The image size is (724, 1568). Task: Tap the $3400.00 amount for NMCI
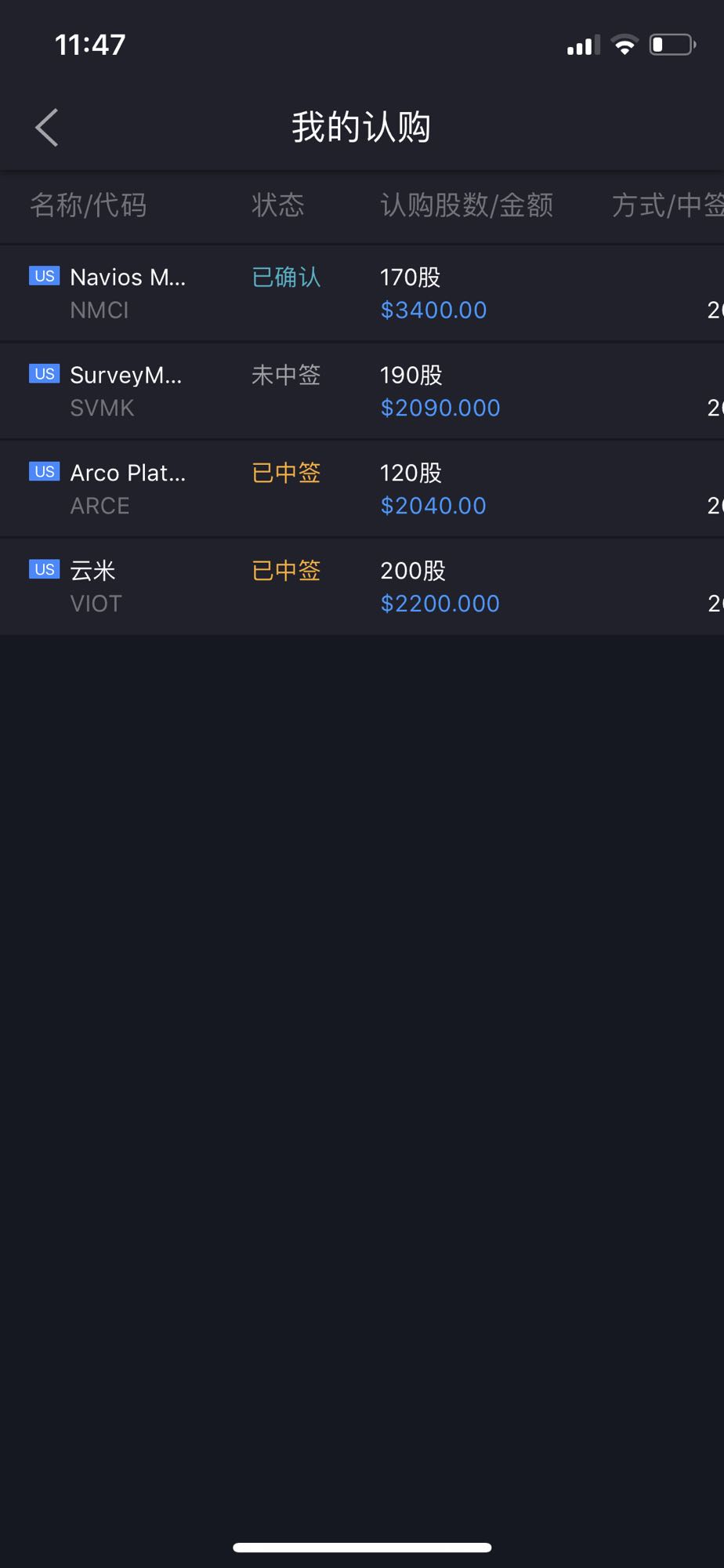click(433, 310)
